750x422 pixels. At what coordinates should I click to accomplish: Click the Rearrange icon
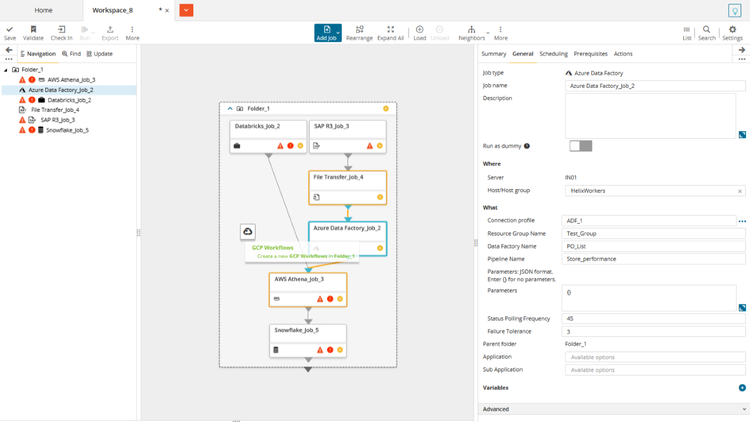[359, 33]
